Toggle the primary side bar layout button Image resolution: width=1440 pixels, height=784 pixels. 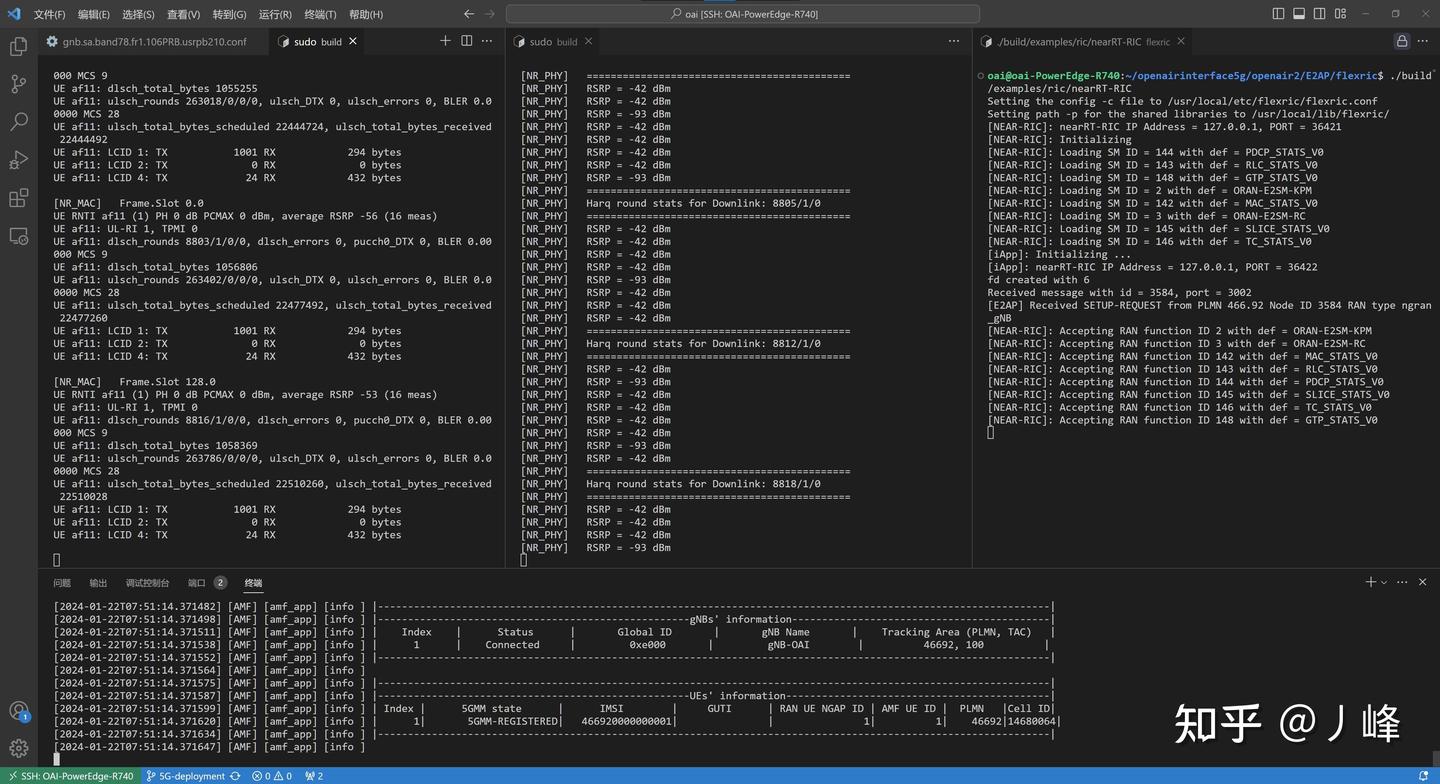[x=1278, y=14]
